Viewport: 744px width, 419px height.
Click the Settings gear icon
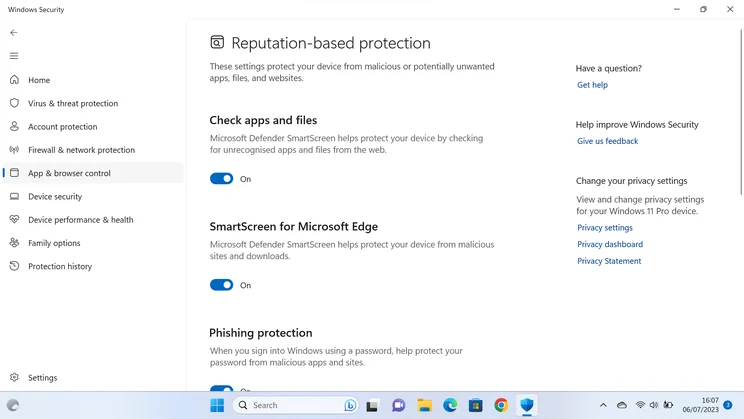click(14, 377)
